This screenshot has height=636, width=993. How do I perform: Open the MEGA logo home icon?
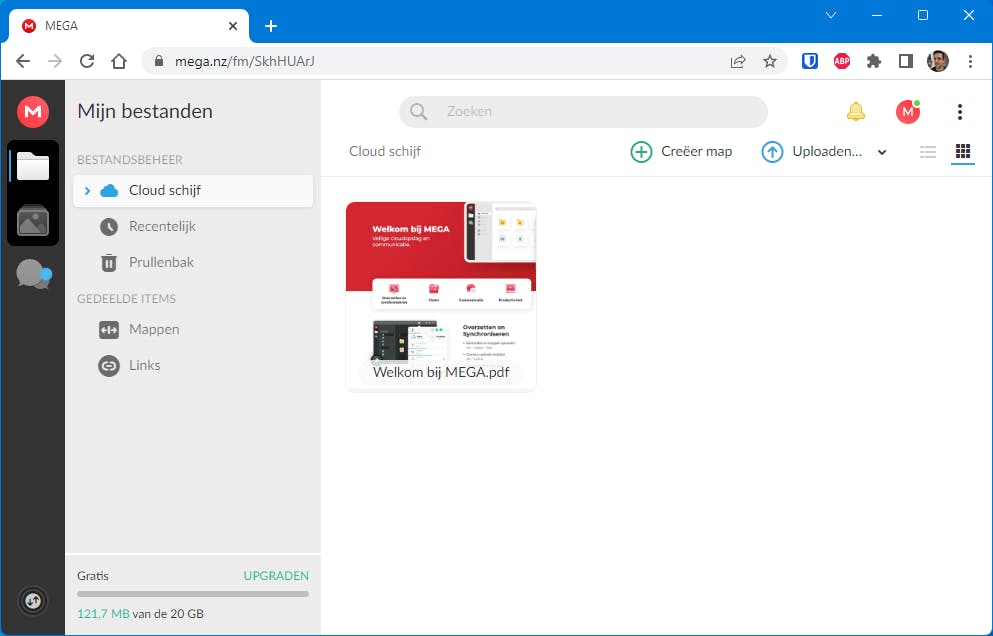pyautogui.click(x=33, y=111)
